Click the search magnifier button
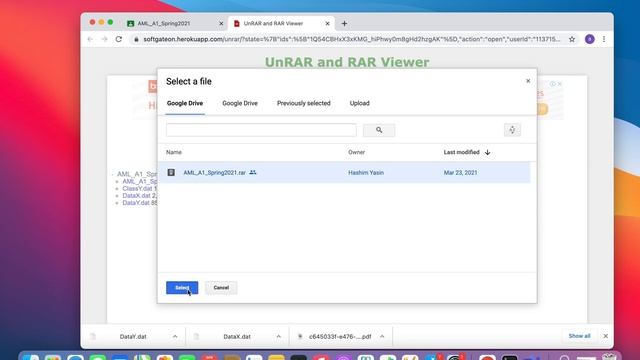 [x=379, y=130]
